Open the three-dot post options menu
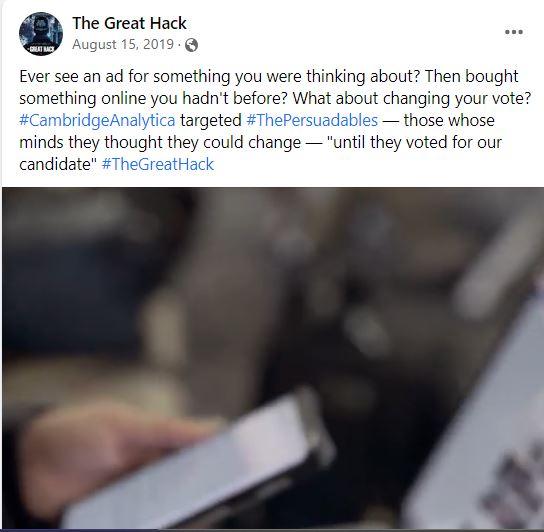 coord(513,32)
